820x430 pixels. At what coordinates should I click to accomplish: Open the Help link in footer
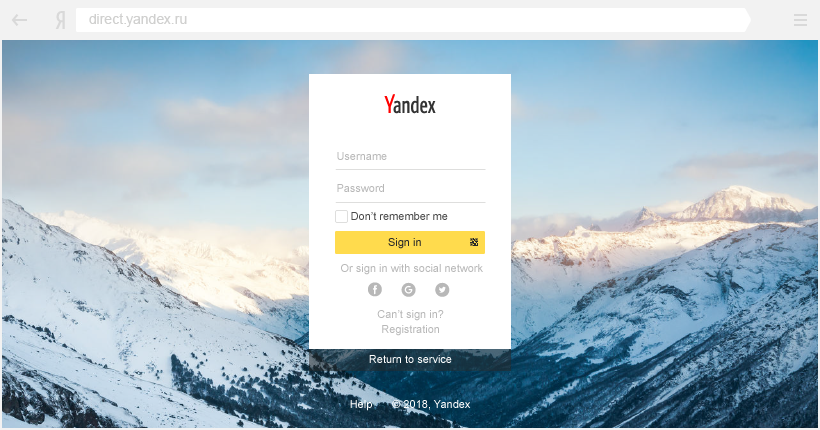tap(361, 404)
